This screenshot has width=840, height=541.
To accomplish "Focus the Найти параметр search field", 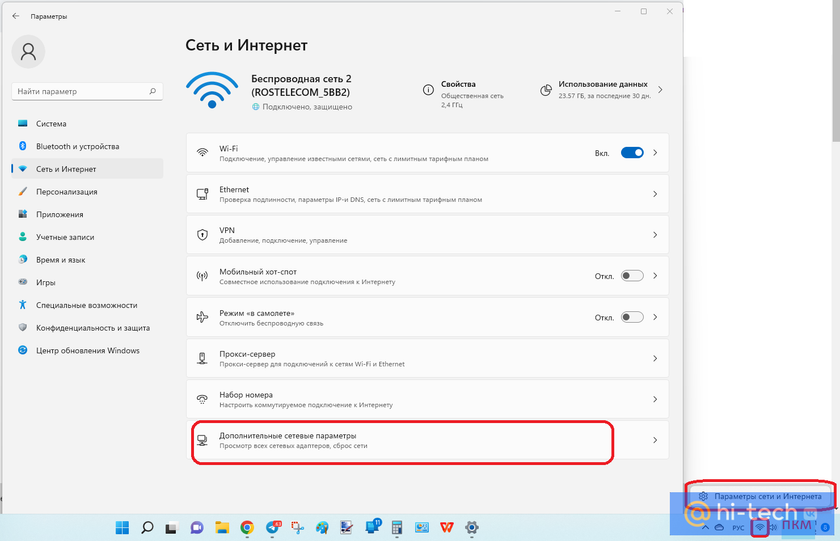I will coord(87,91).
